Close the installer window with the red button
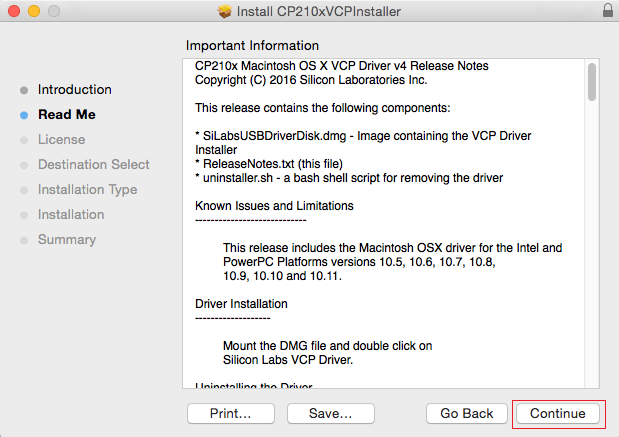The height and width of the screenshot is (437, 619). click(x=14, y=12)
